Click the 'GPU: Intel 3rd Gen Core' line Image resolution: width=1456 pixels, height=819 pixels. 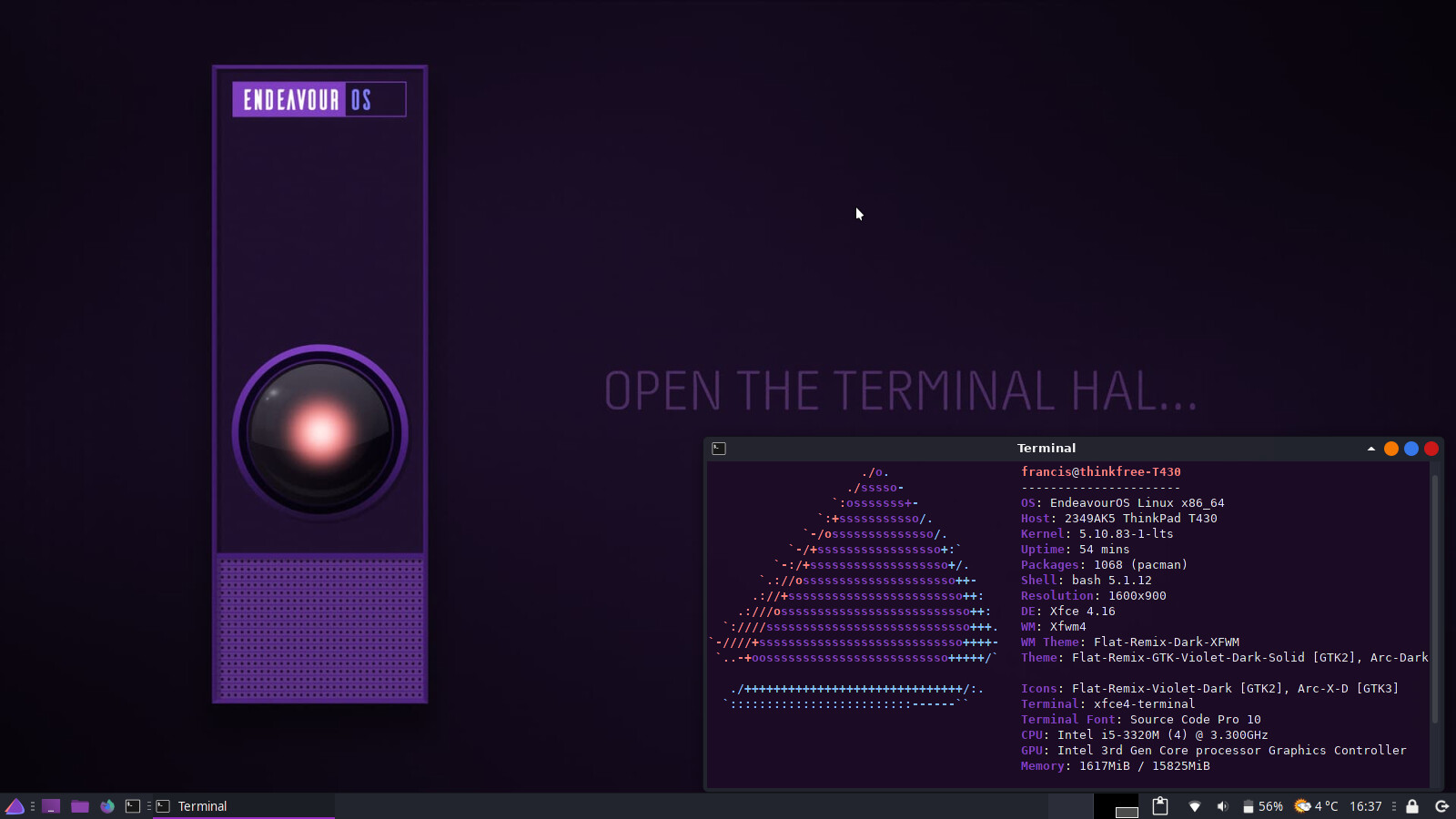(1214, 751)
